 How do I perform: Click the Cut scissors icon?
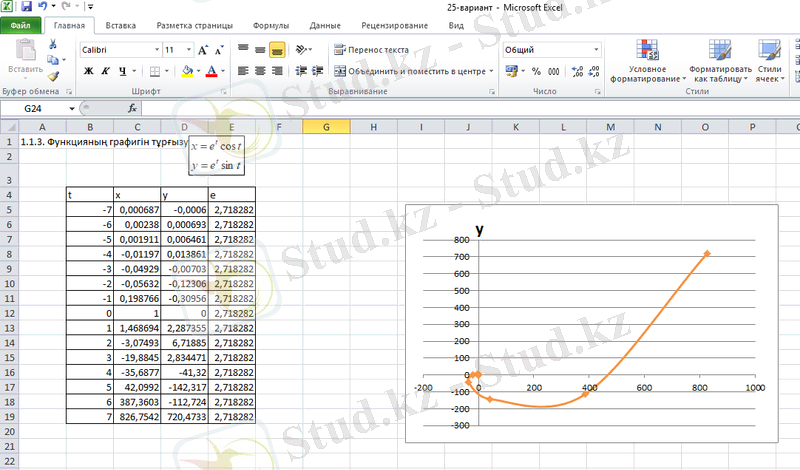[x=53, y=45]
